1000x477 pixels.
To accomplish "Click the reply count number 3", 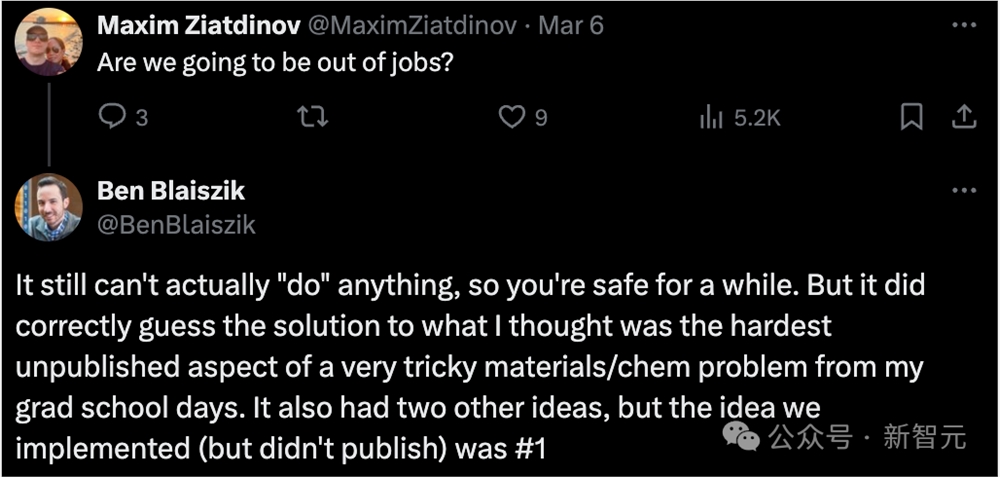I will pyautogui.click(x=142, y=118).
